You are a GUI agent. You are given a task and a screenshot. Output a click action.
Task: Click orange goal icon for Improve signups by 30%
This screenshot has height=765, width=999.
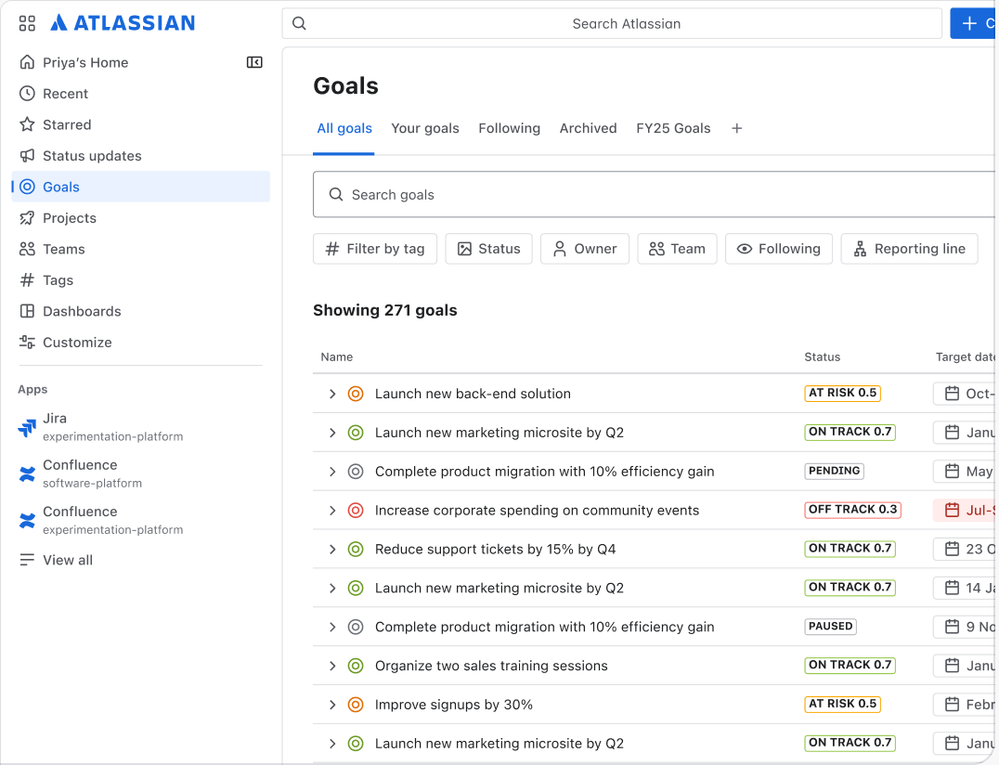pos(356,704)
